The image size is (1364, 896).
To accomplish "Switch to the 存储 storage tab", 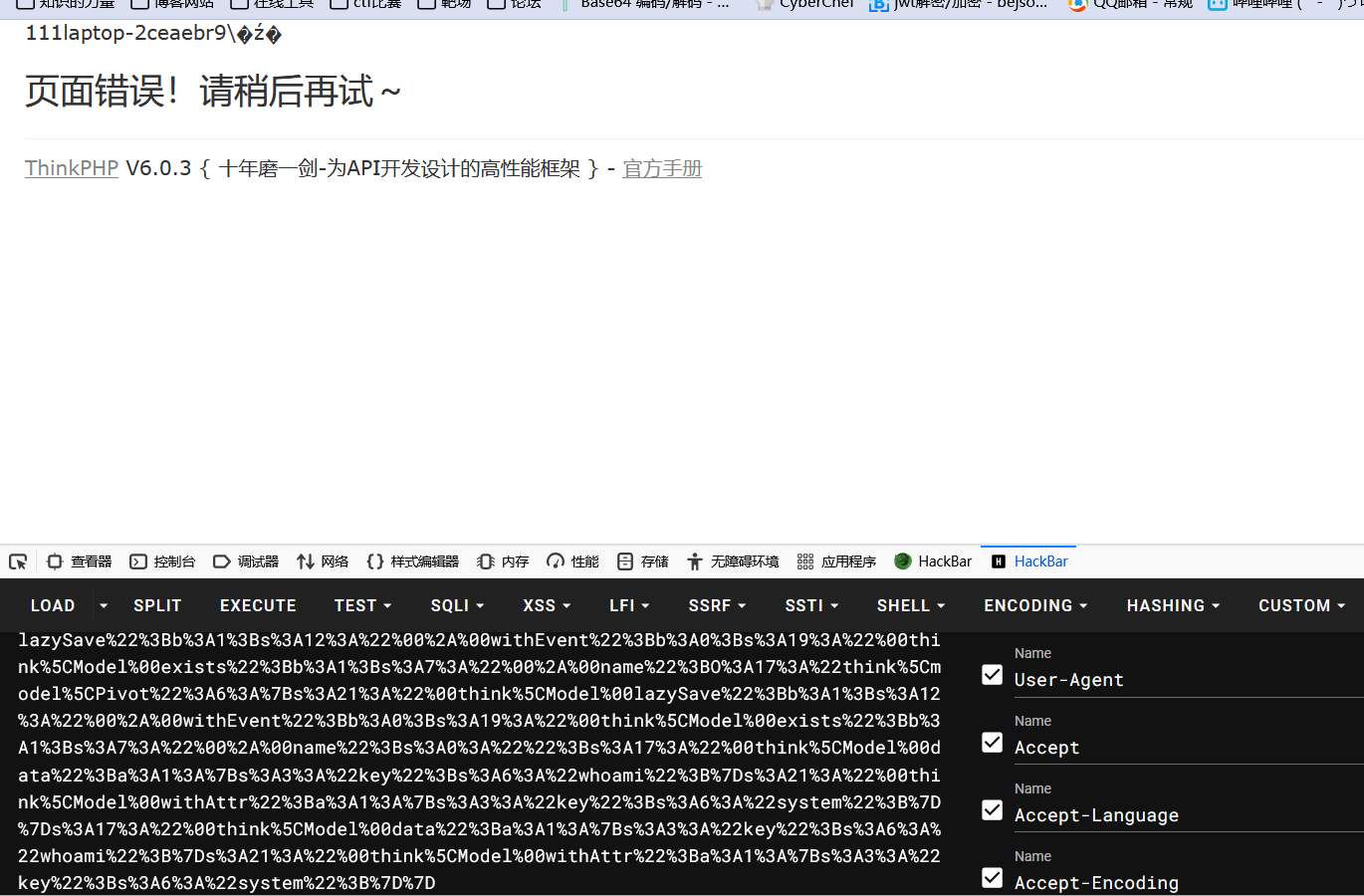I will coord(643,561).
